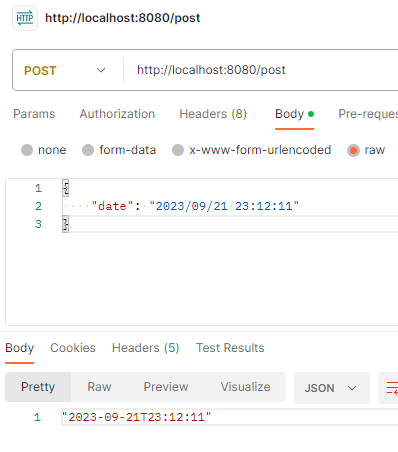
Task: Select the raw body radio button
Action: coord(353,150)
